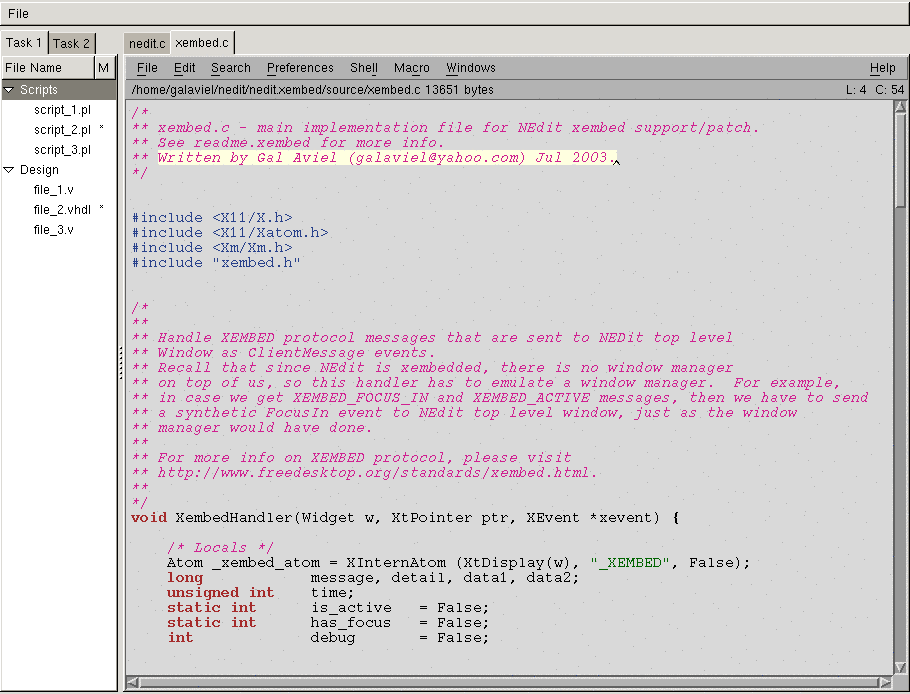Collapse the Scripts tree group
The width and height of the screenshot is (910, 694).
coord(9,90)
